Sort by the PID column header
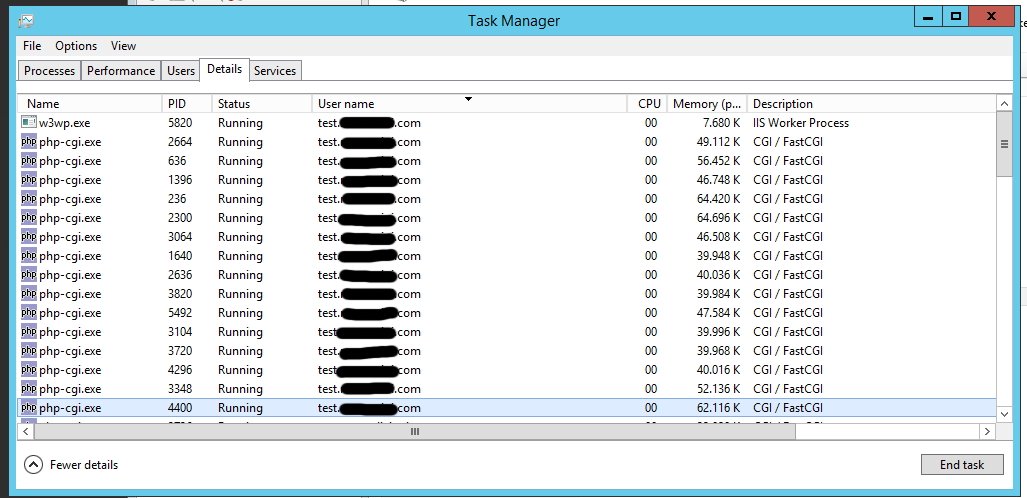The height and width of the screenshot is (498, 1027). [187, 104]
